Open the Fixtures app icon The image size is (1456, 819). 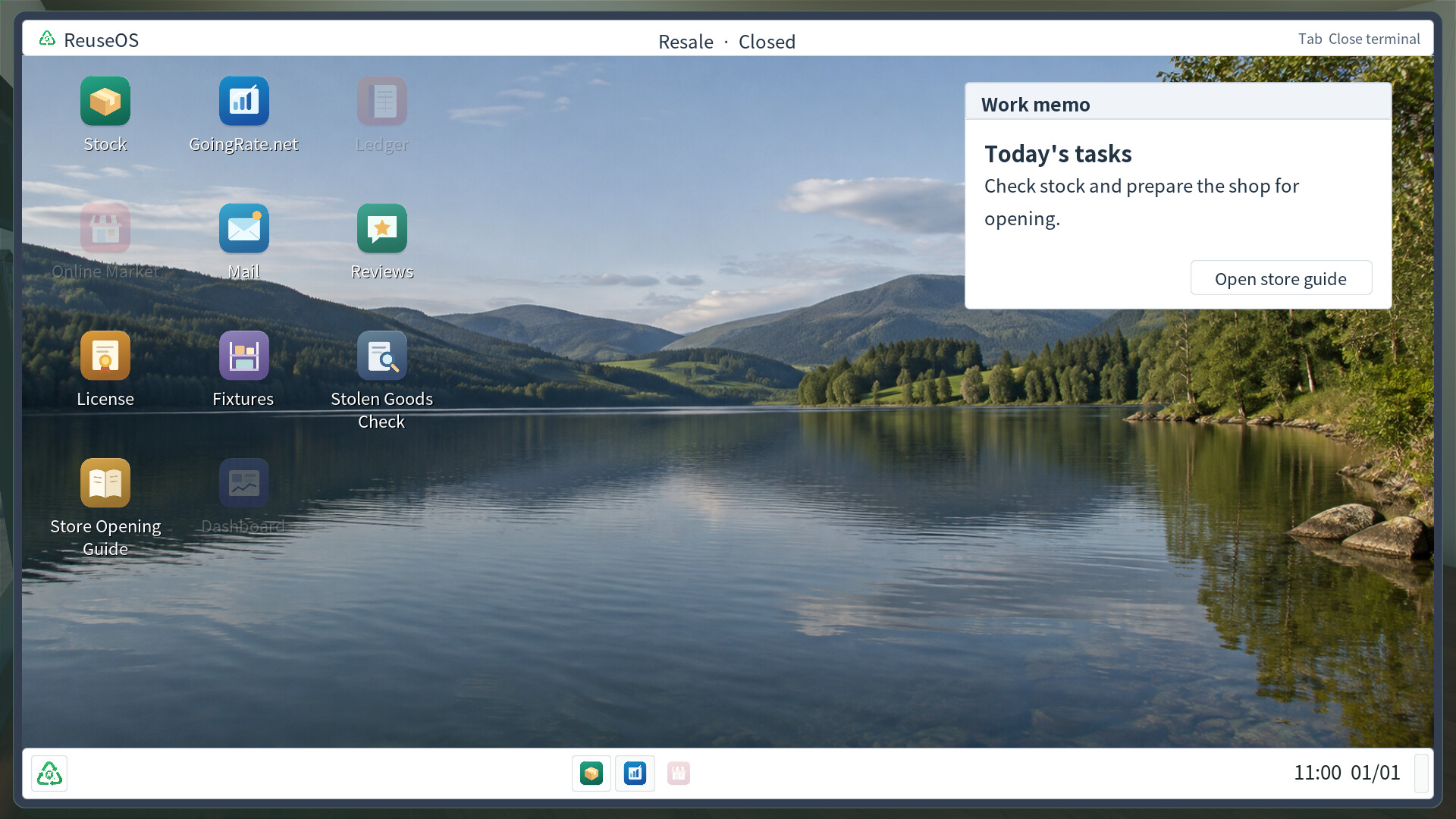243,356
